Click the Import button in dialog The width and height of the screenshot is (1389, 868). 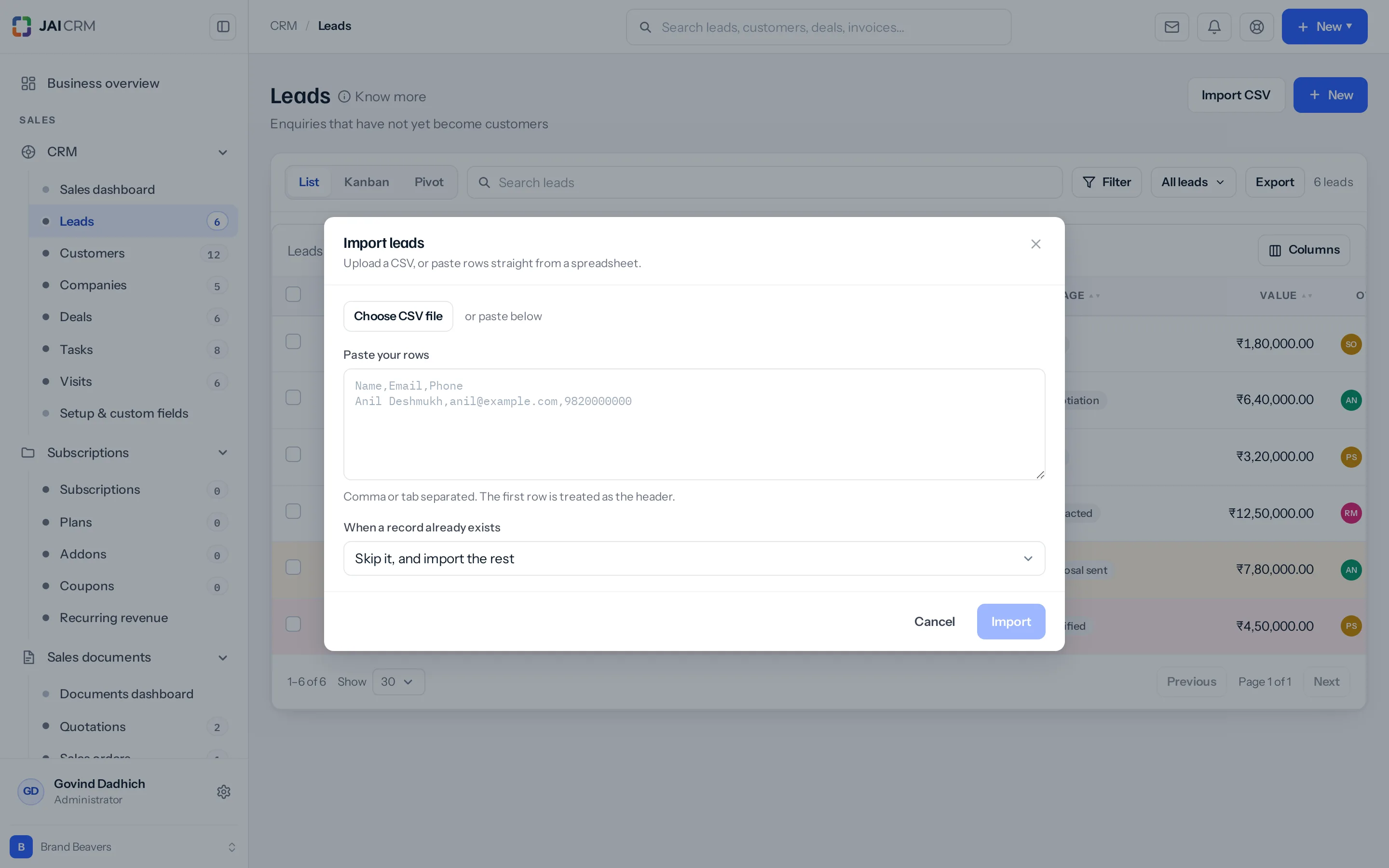point(1011,621)
